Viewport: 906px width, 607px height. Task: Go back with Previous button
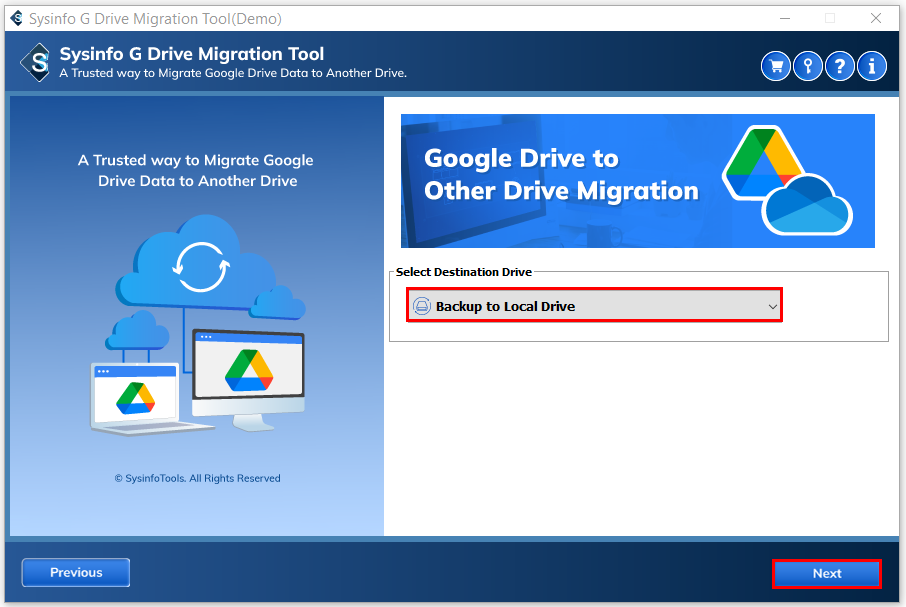click(76, 572)
